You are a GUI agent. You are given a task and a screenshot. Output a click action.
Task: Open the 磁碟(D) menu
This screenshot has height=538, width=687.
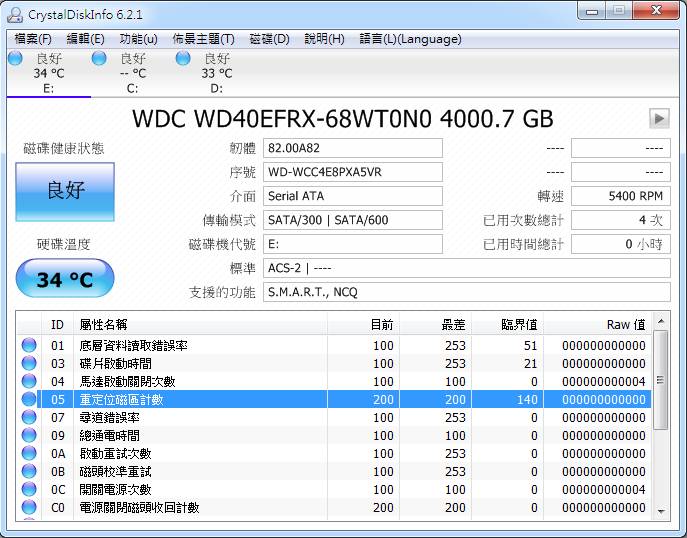269,39
